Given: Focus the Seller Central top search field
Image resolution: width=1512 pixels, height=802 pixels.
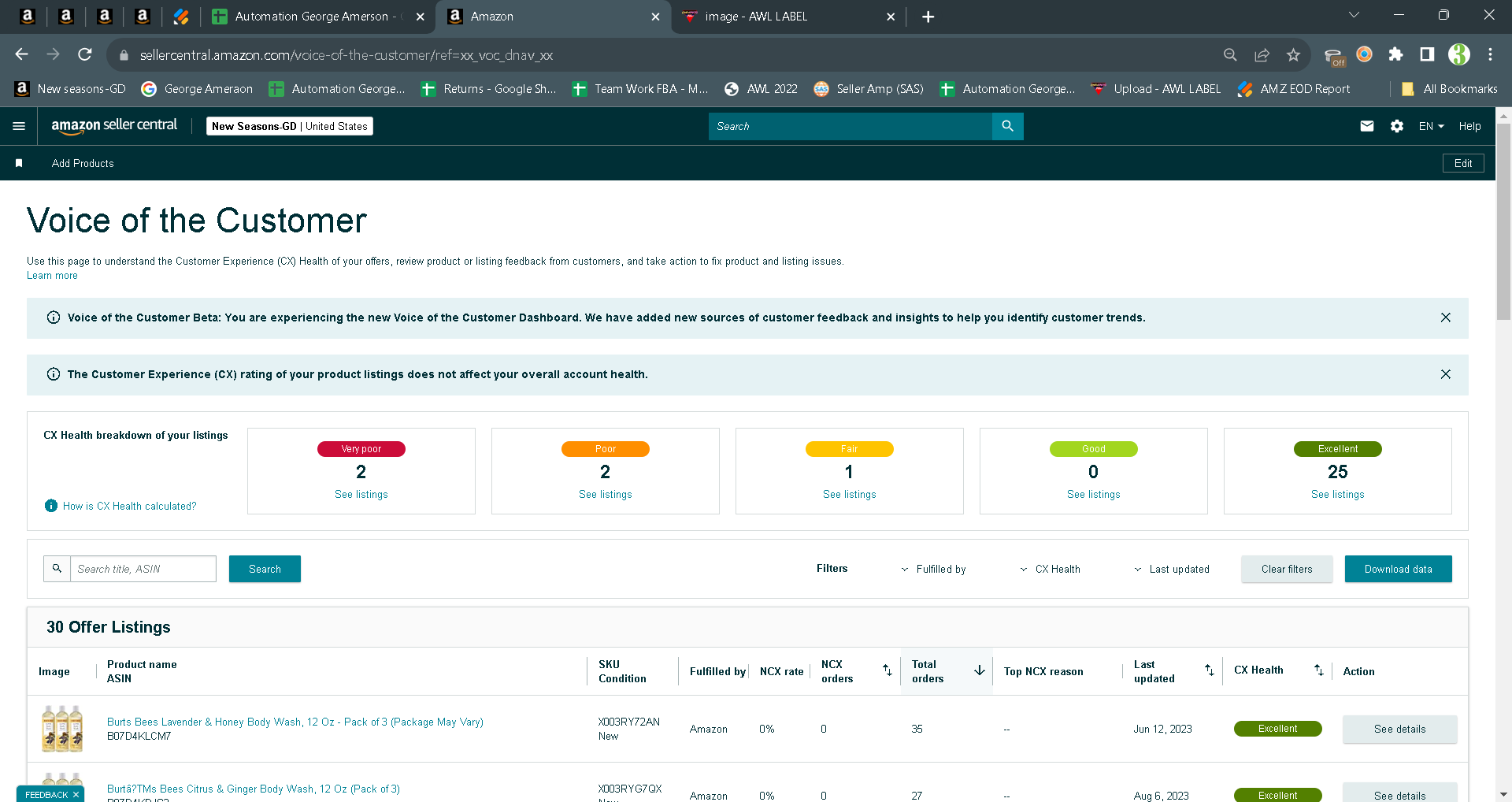Looking at the screenshot, I should 850,126.
